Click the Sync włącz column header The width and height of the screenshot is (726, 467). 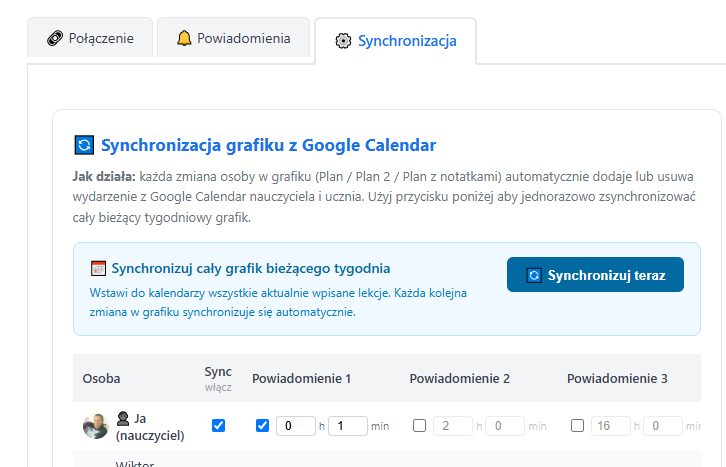click(218, 379)
